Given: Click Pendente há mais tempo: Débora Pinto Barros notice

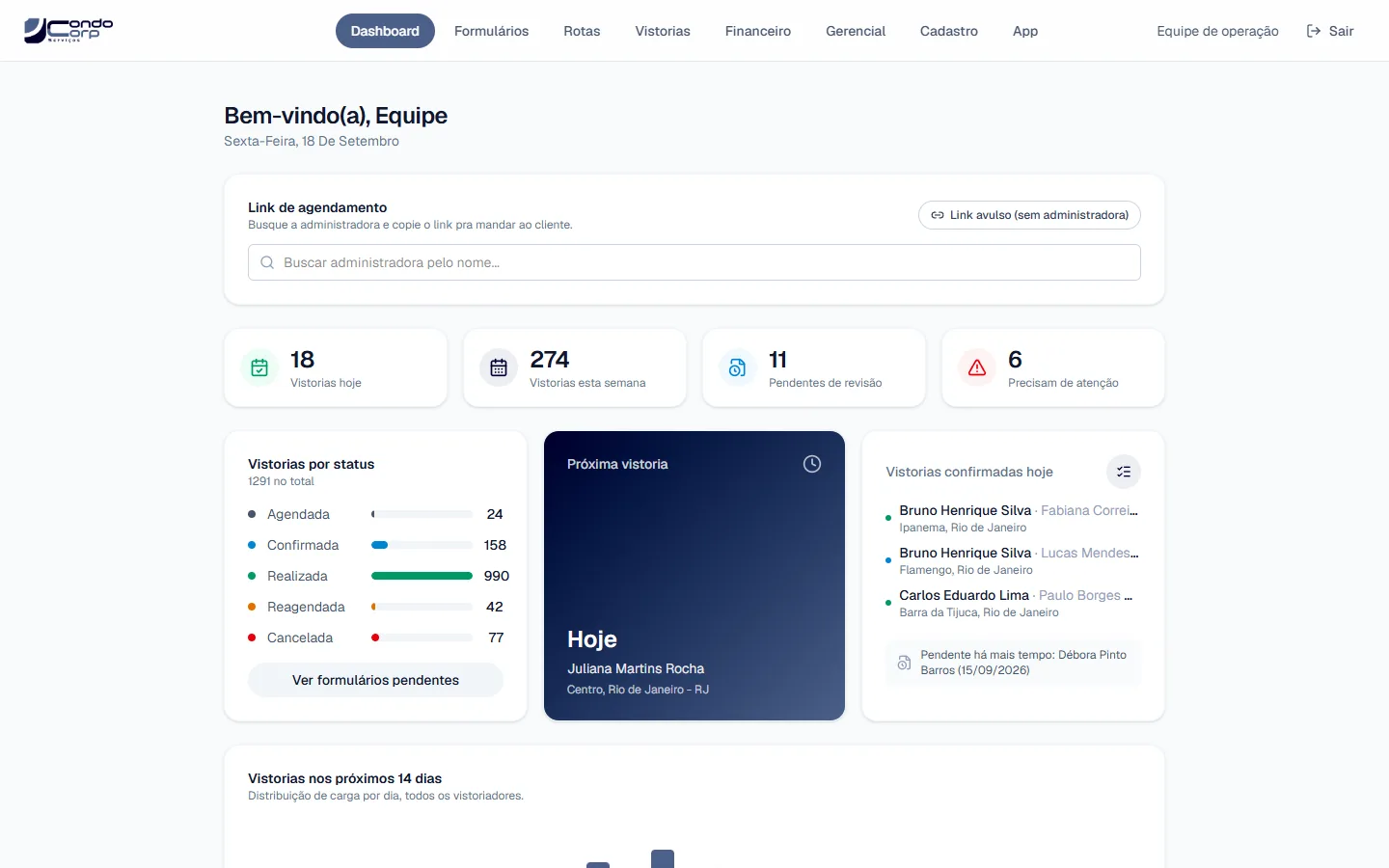Looking at the screenshot, I should click(x=1013, y=663).
